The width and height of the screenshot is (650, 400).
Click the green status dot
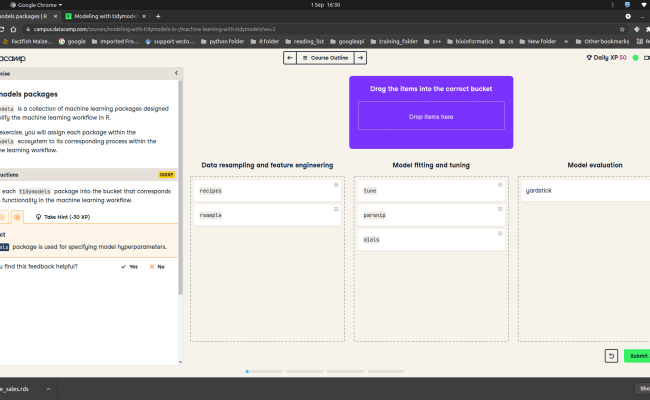click(x=635, y=58)
